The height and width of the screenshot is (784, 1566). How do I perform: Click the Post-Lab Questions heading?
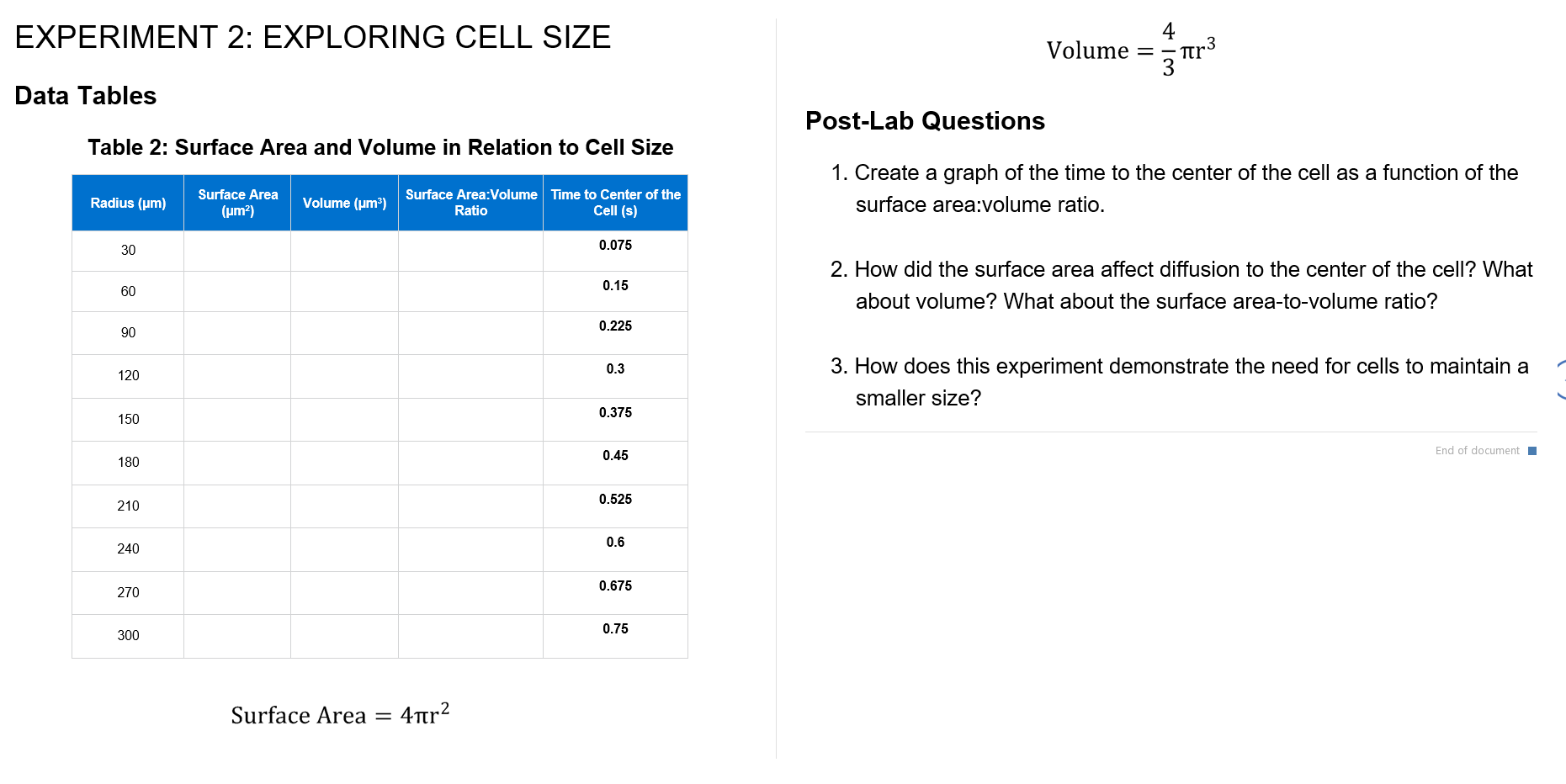pyautogui.click(x=925, y=121)
